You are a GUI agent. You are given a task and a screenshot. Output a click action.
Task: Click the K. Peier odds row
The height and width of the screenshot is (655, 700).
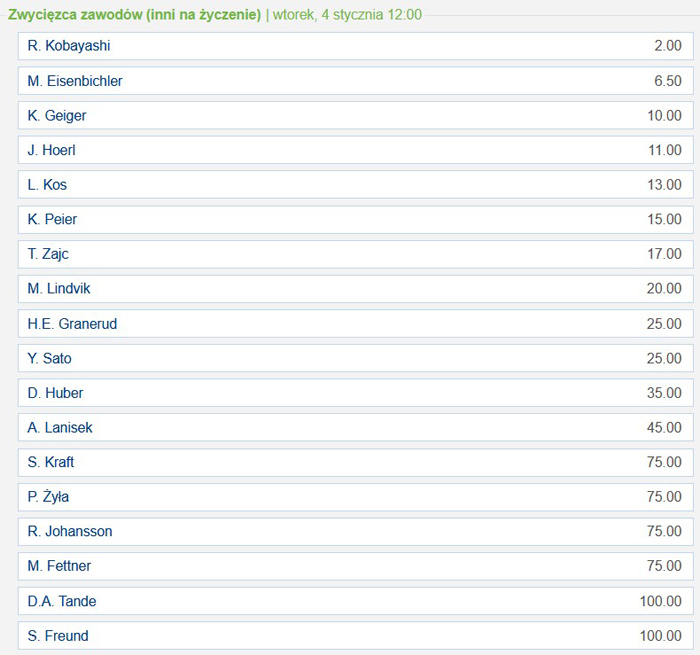tap(355, 219)
